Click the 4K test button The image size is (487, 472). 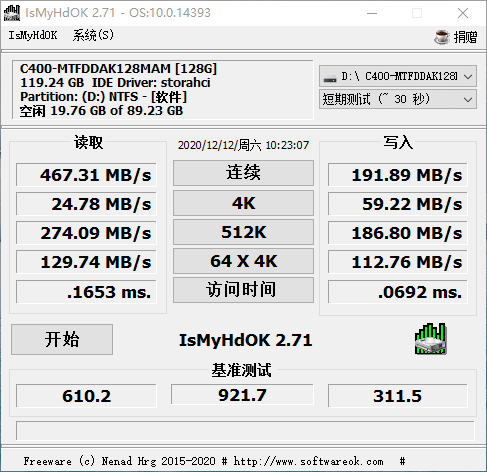(243, 203)
